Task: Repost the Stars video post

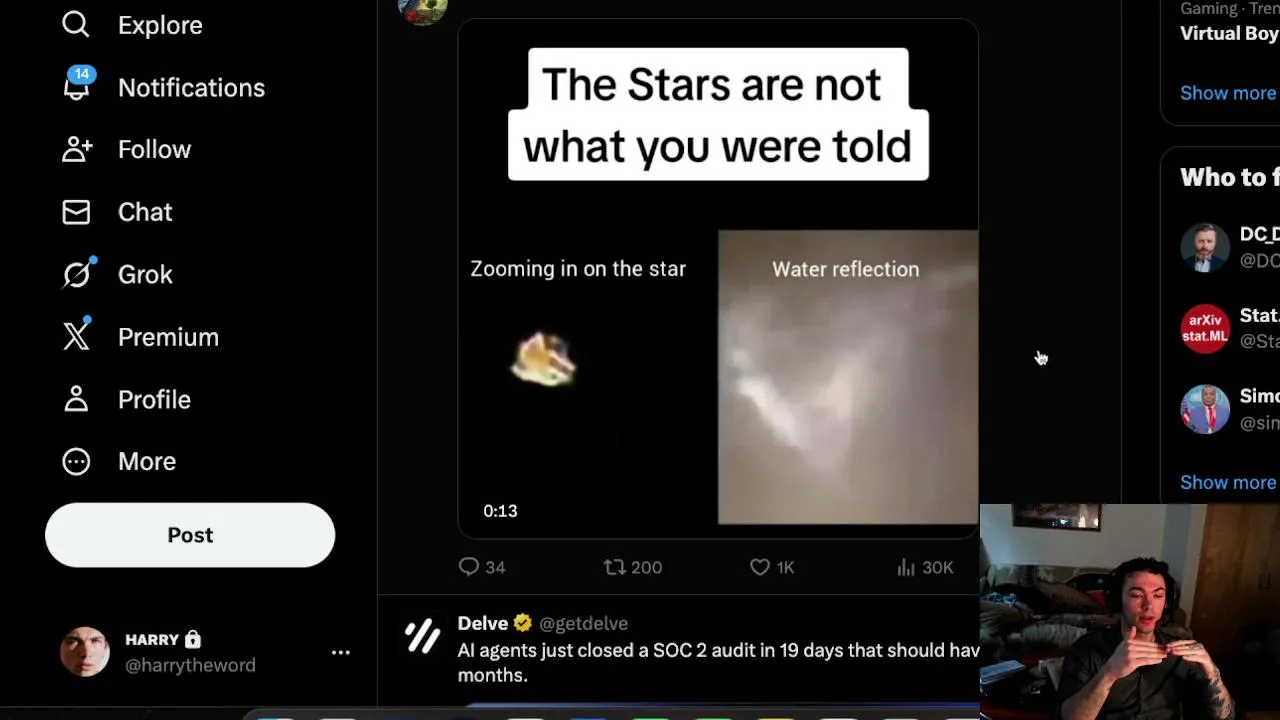Action: coord(614,567)
